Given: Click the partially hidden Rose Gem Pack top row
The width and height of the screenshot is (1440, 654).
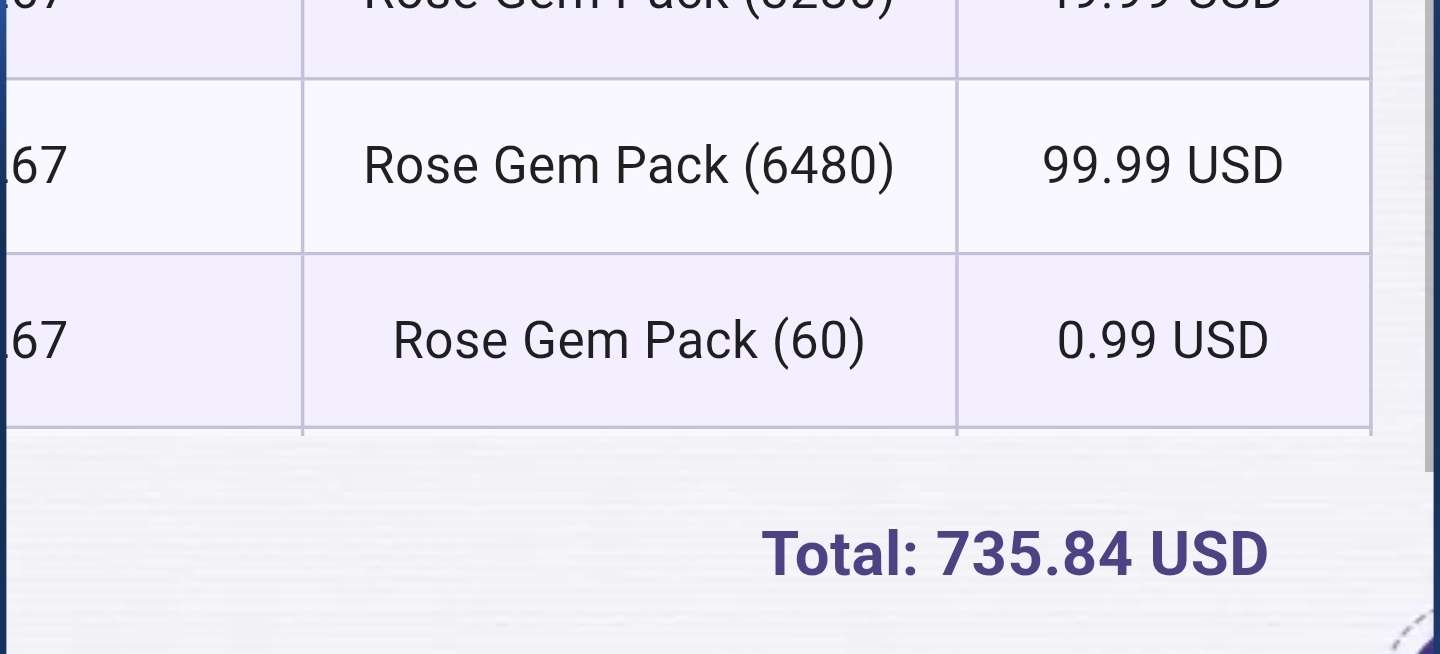Looking at the screenshot, I should 629,38.
